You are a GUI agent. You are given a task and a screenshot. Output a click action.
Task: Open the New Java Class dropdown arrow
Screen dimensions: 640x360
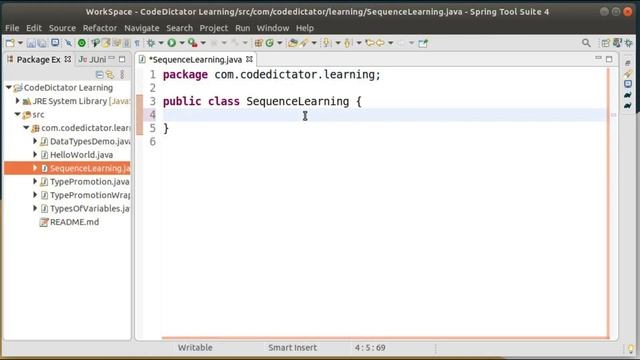coord(280,43)
